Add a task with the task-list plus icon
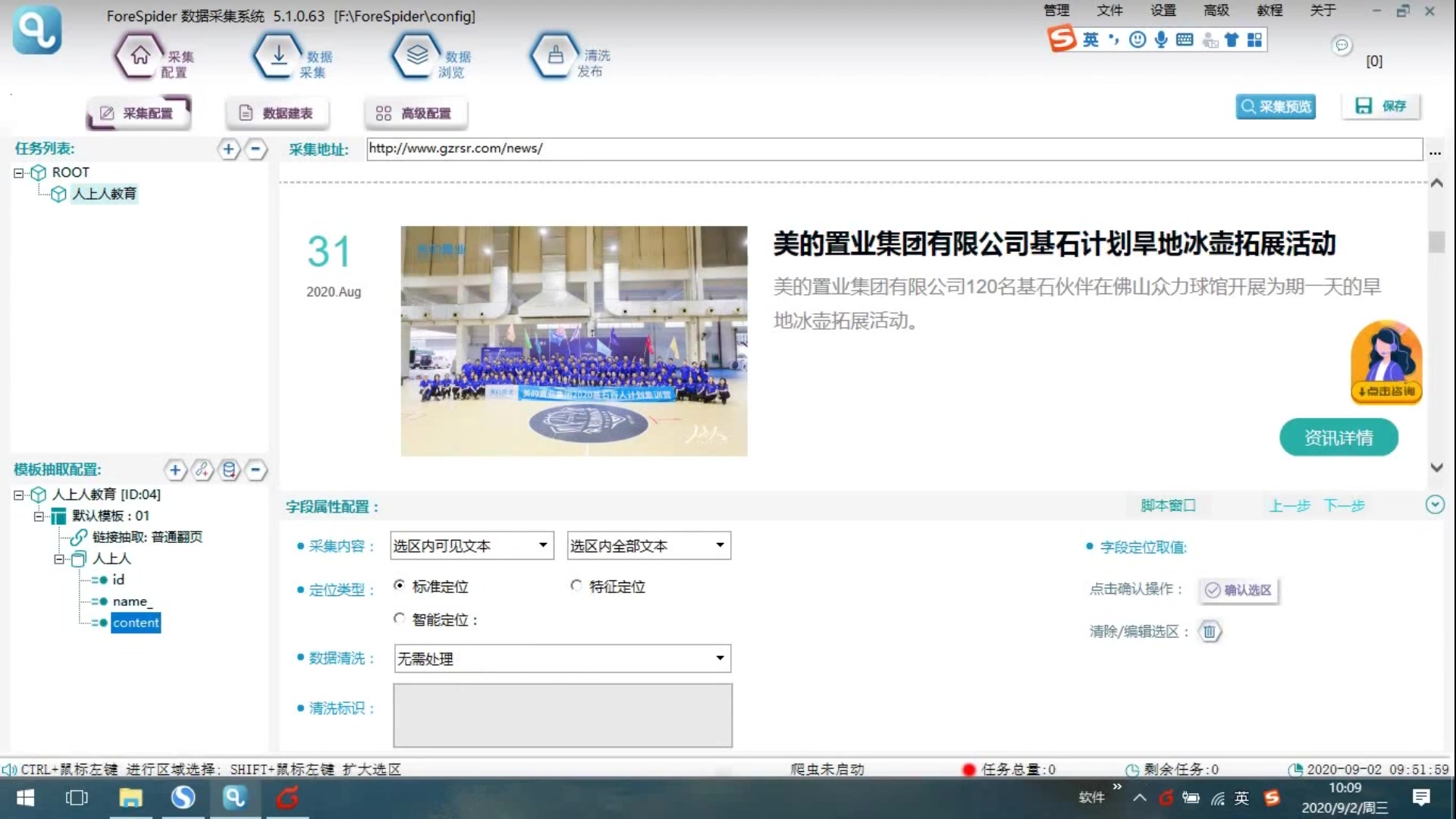 [x=228, y=149]
